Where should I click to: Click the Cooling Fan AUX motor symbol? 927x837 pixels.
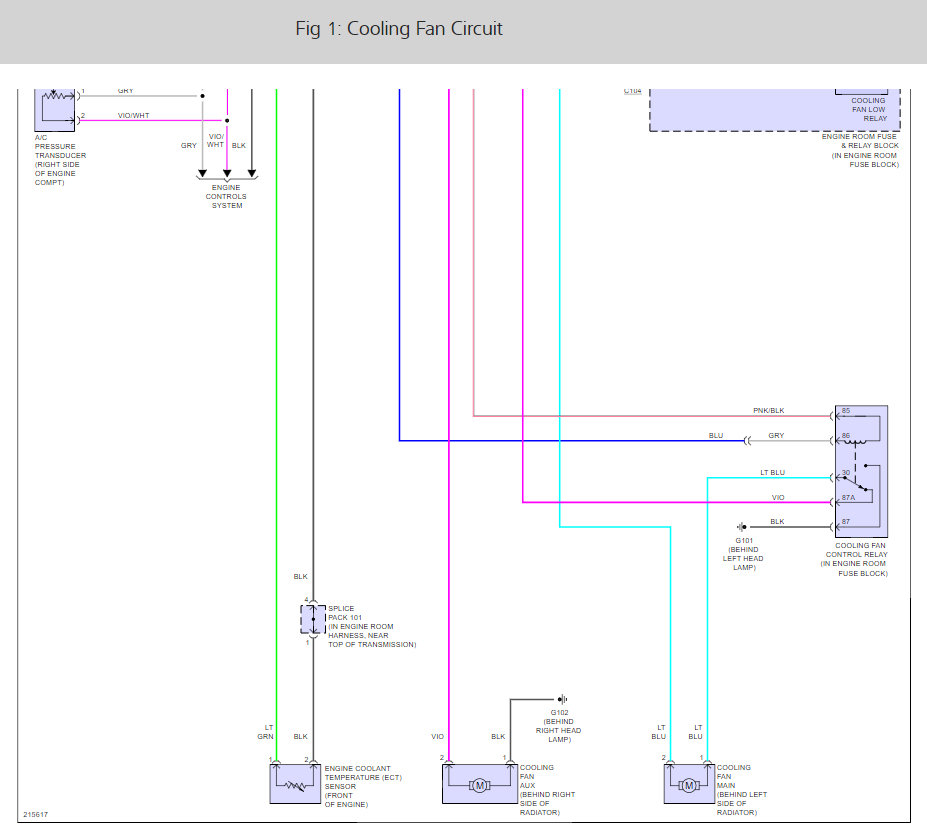(x=479, y=784)
